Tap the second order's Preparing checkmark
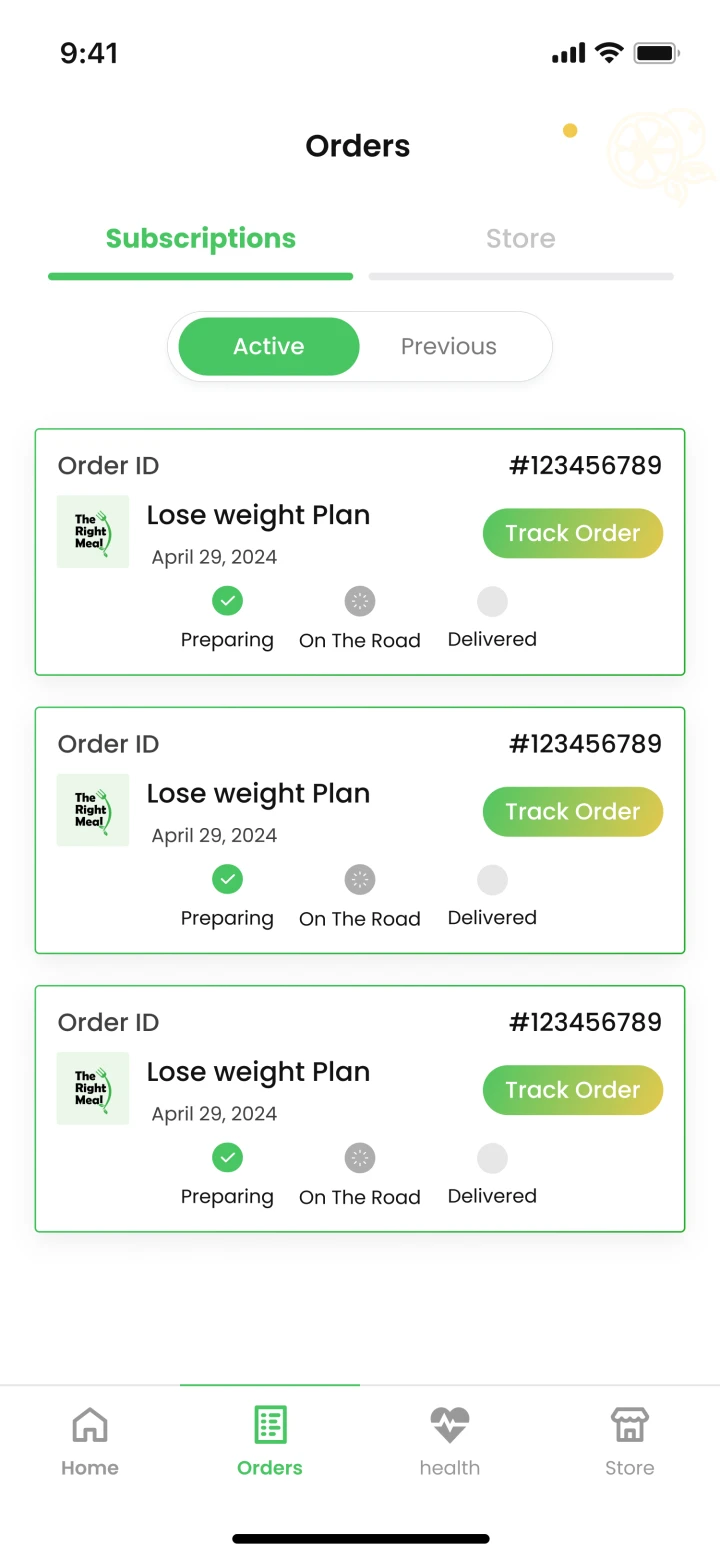The width and height of the screenshot is (720, 1559). click(228, 880)
